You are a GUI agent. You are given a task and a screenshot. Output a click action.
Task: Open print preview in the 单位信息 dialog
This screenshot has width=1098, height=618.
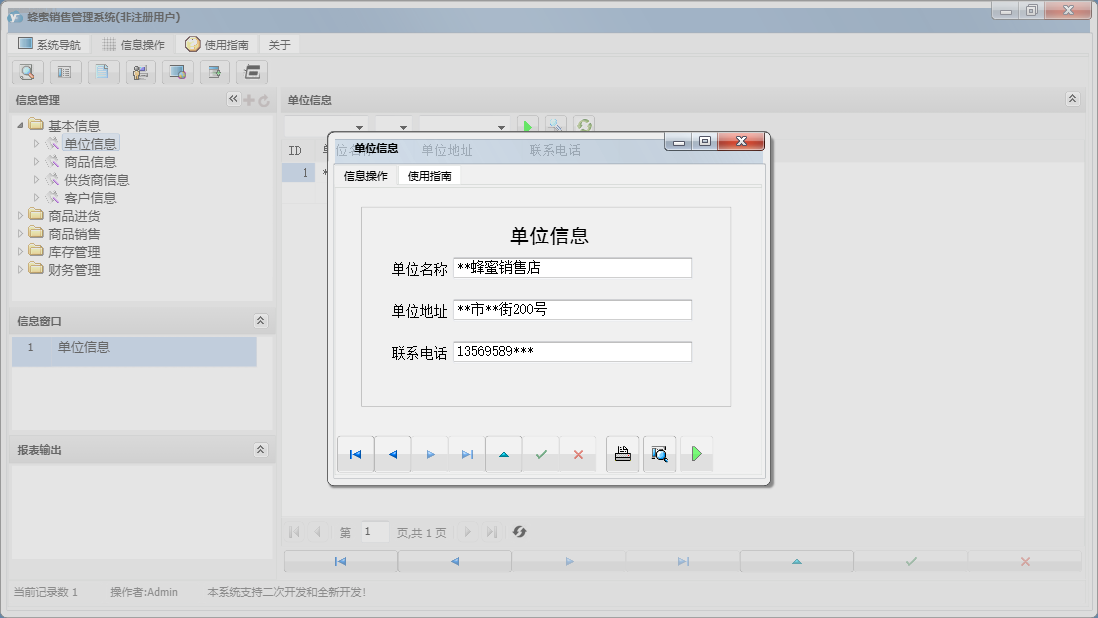pyautogui.click(x=659, y=454)
